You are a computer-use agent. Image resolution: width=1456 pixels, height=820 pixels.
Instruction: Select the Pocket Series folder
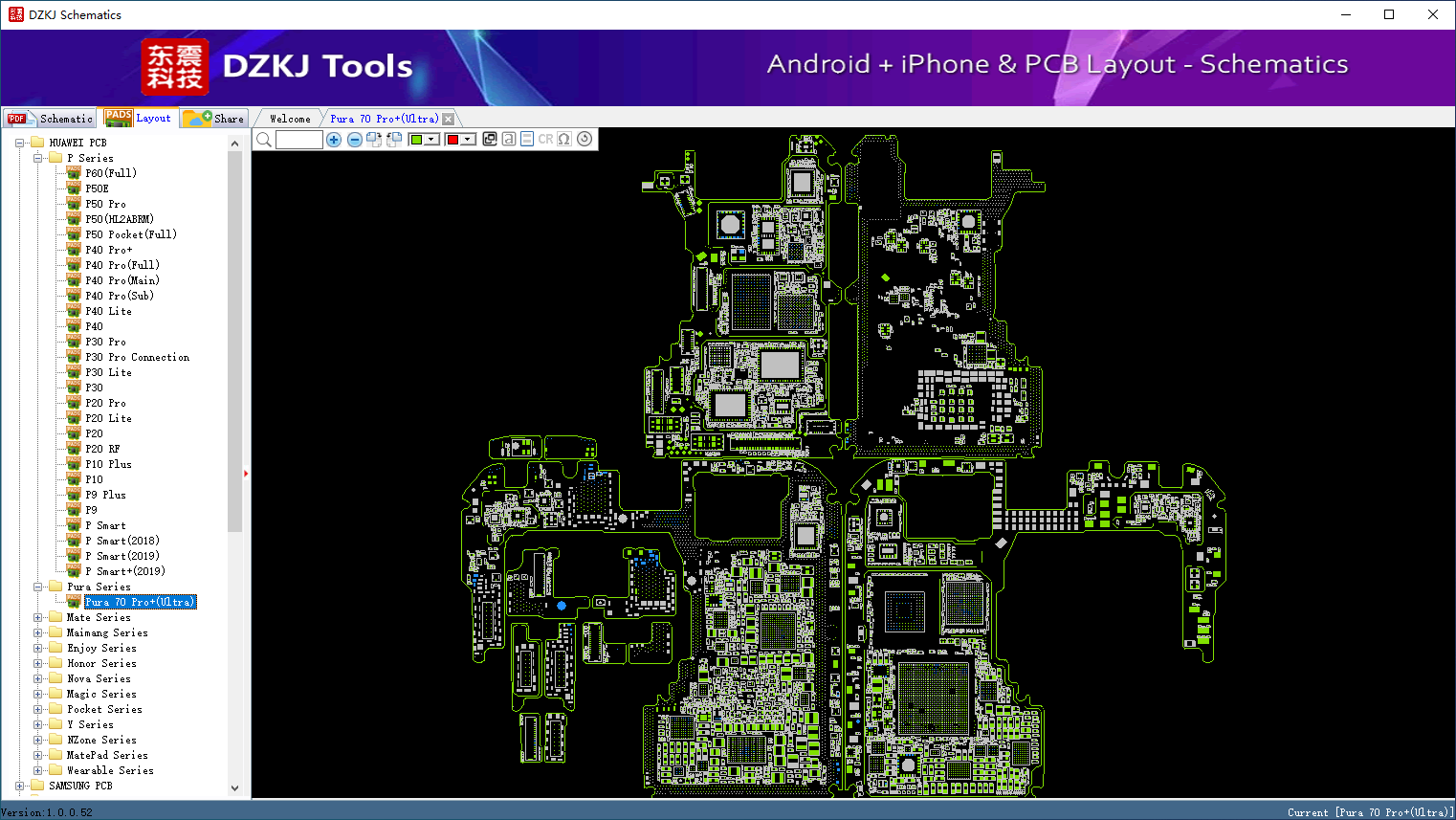tap(104, 709)
